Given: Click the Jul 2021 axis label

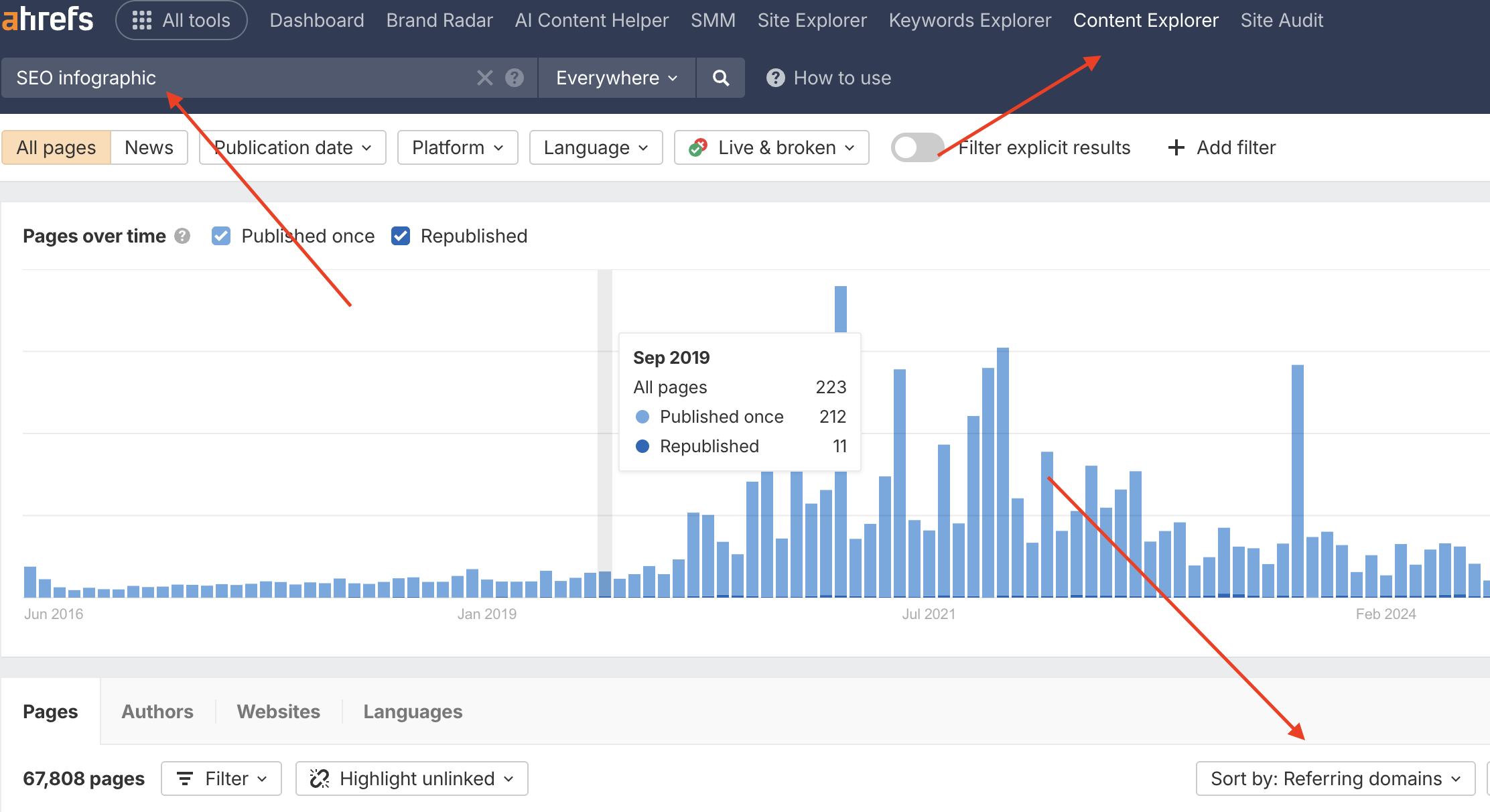Looking at the screenshot, I should (x=929, y=614).
